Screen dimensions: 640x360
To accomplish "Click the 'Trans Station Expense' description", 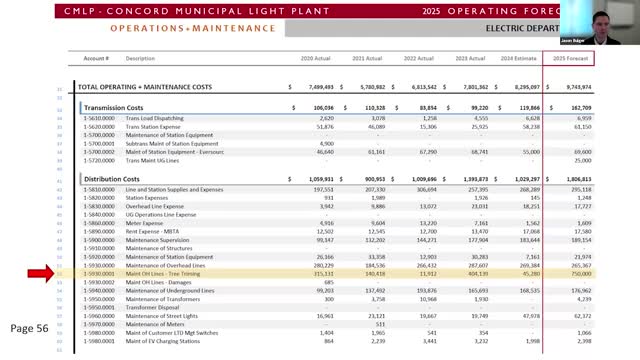I will (153, 127).
